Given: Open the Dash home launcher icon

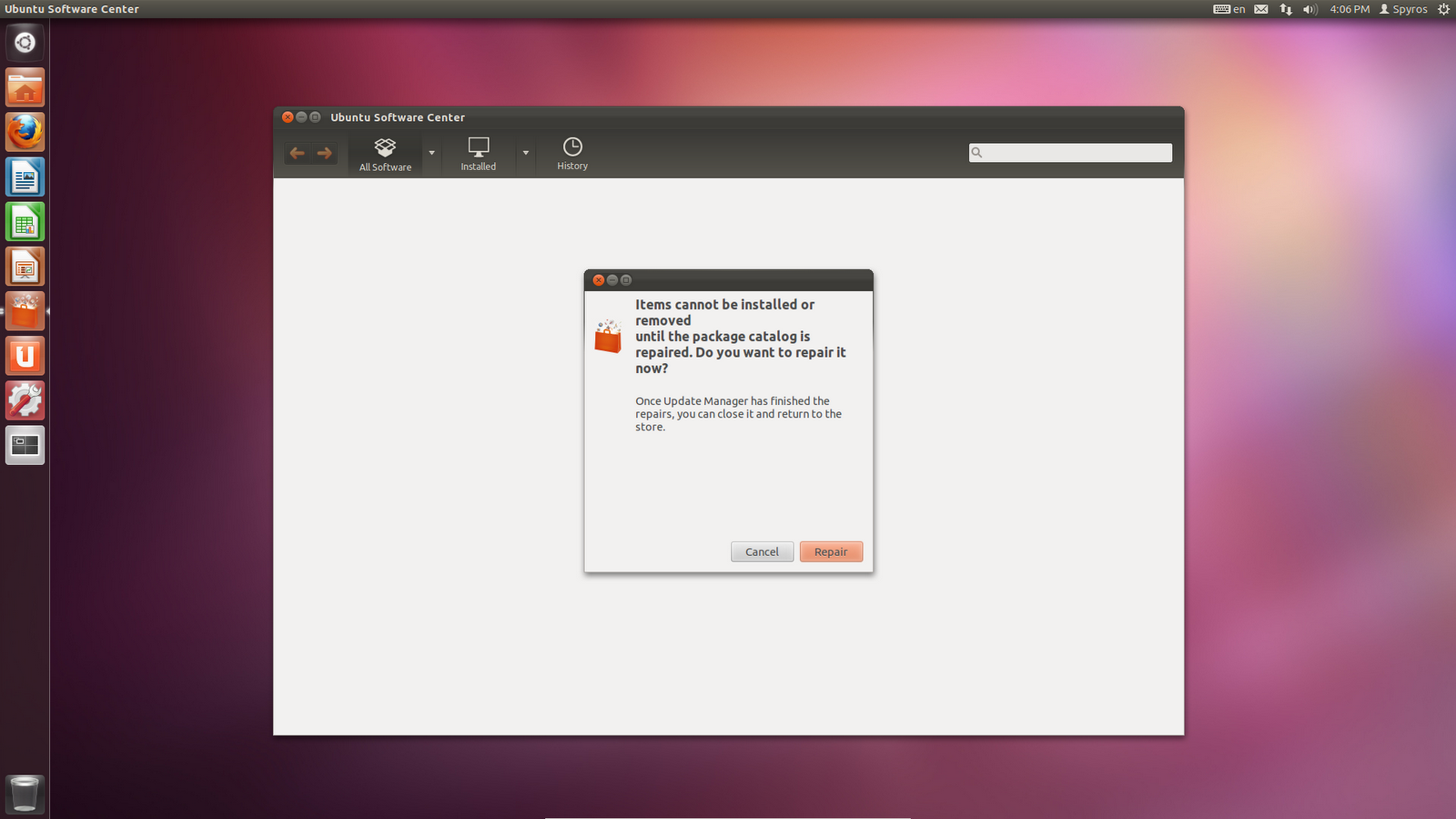Looking at the screenshot, I should tap(25, 43).
